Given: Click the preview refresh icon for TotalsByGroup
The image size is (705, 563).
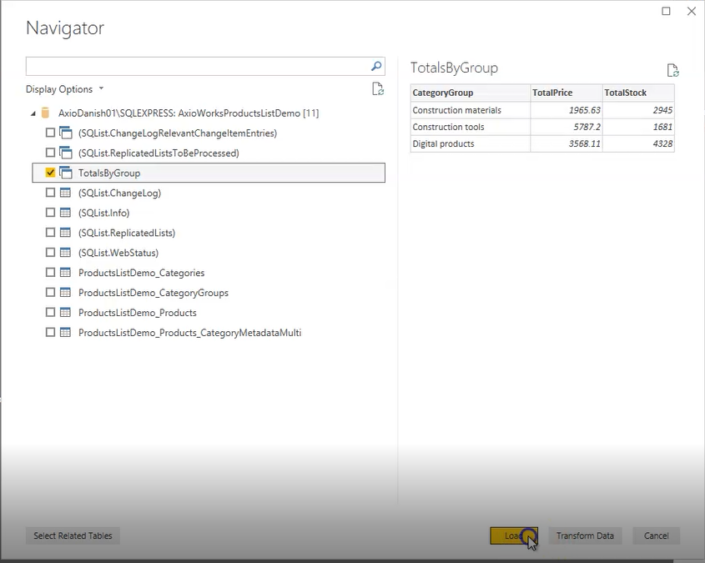Looking at the screenshot, I should point(673,70).
